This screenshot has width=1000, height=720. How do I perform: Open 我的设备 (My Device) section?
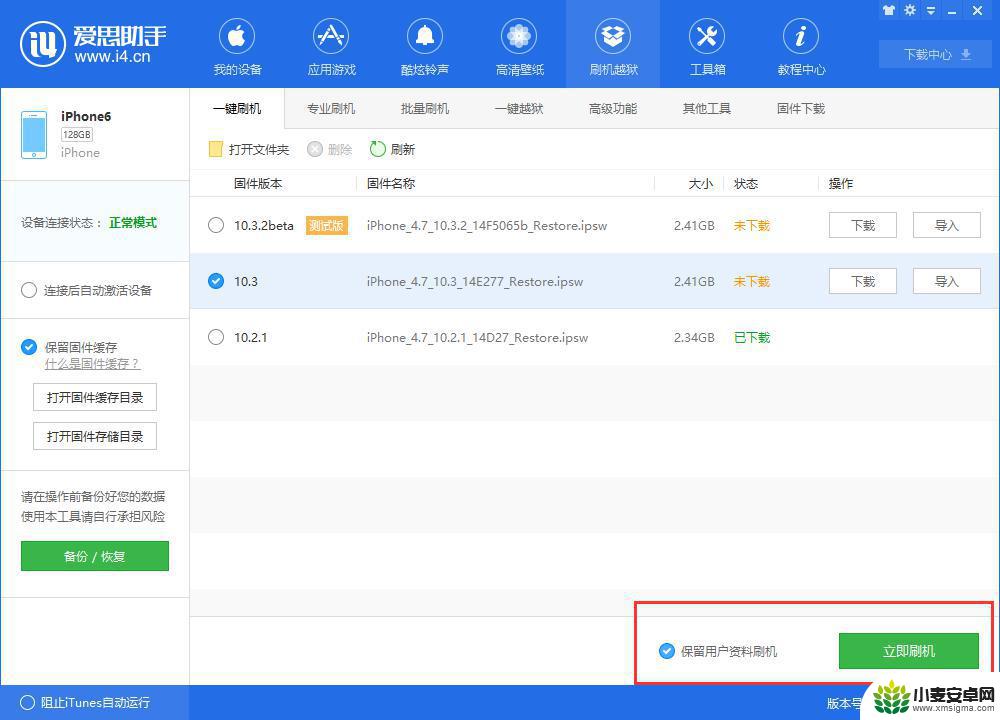tap(237, 47)
